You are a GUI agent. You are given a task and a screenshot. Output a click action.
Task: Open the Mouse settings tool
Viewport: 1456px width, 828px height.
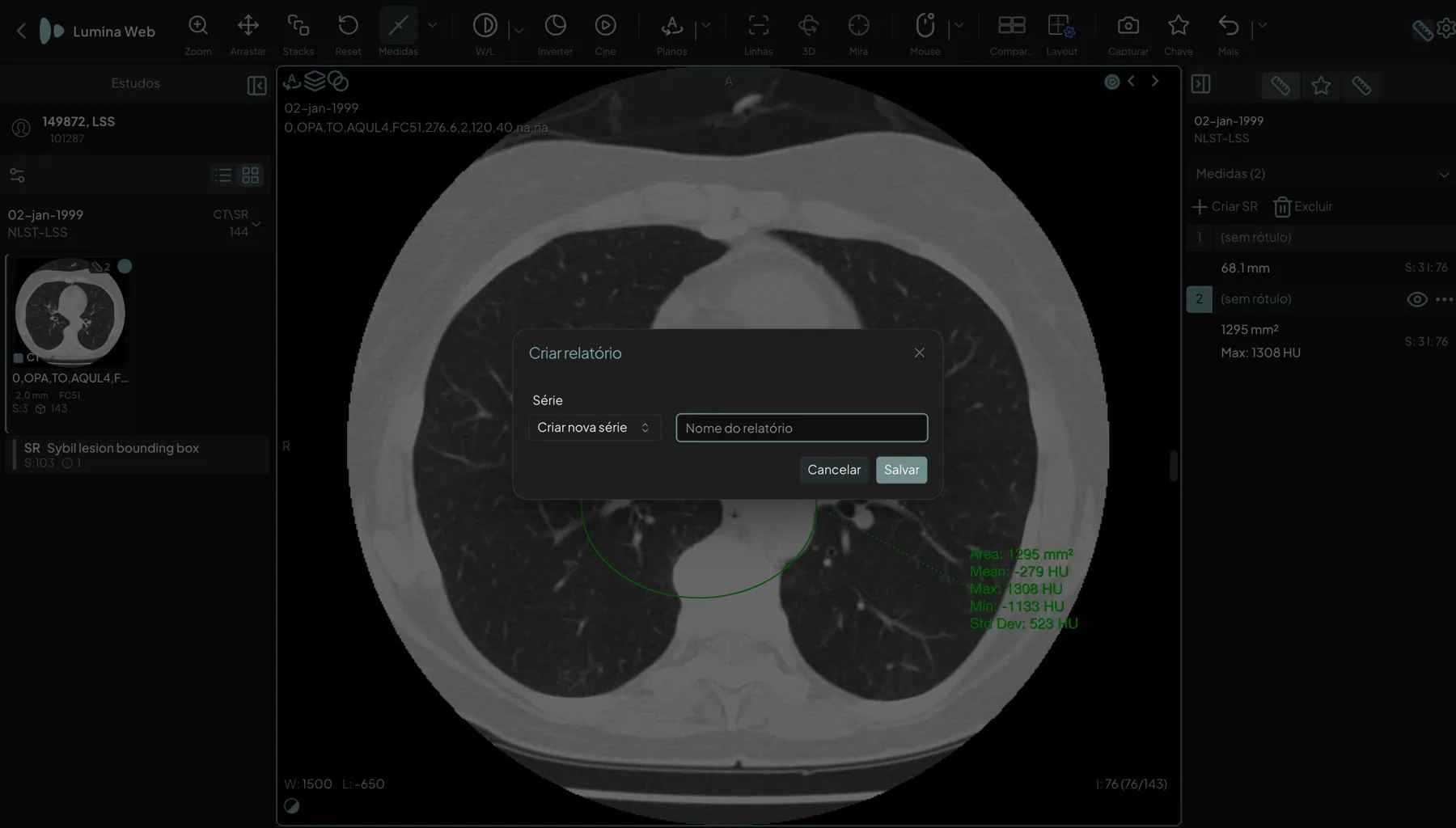[x=925, y=32]
